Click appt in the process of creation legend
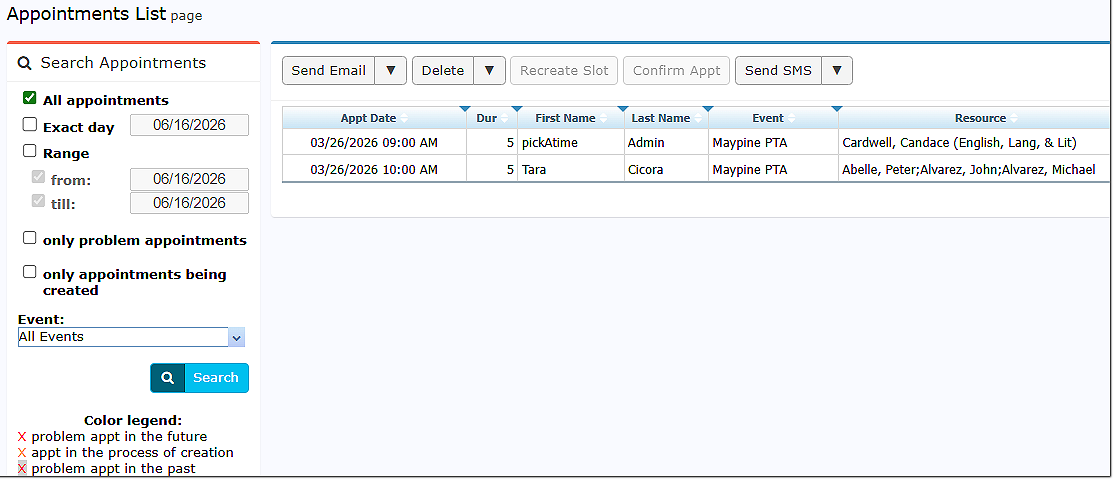This screenshot has height=480, width=1114. (132, 452)
